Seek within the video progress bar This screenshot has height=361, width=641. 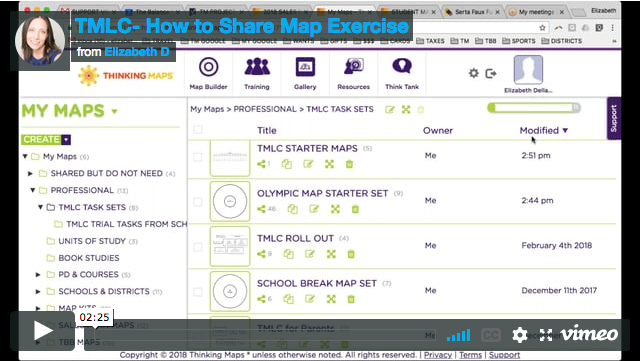coord(265,335)
